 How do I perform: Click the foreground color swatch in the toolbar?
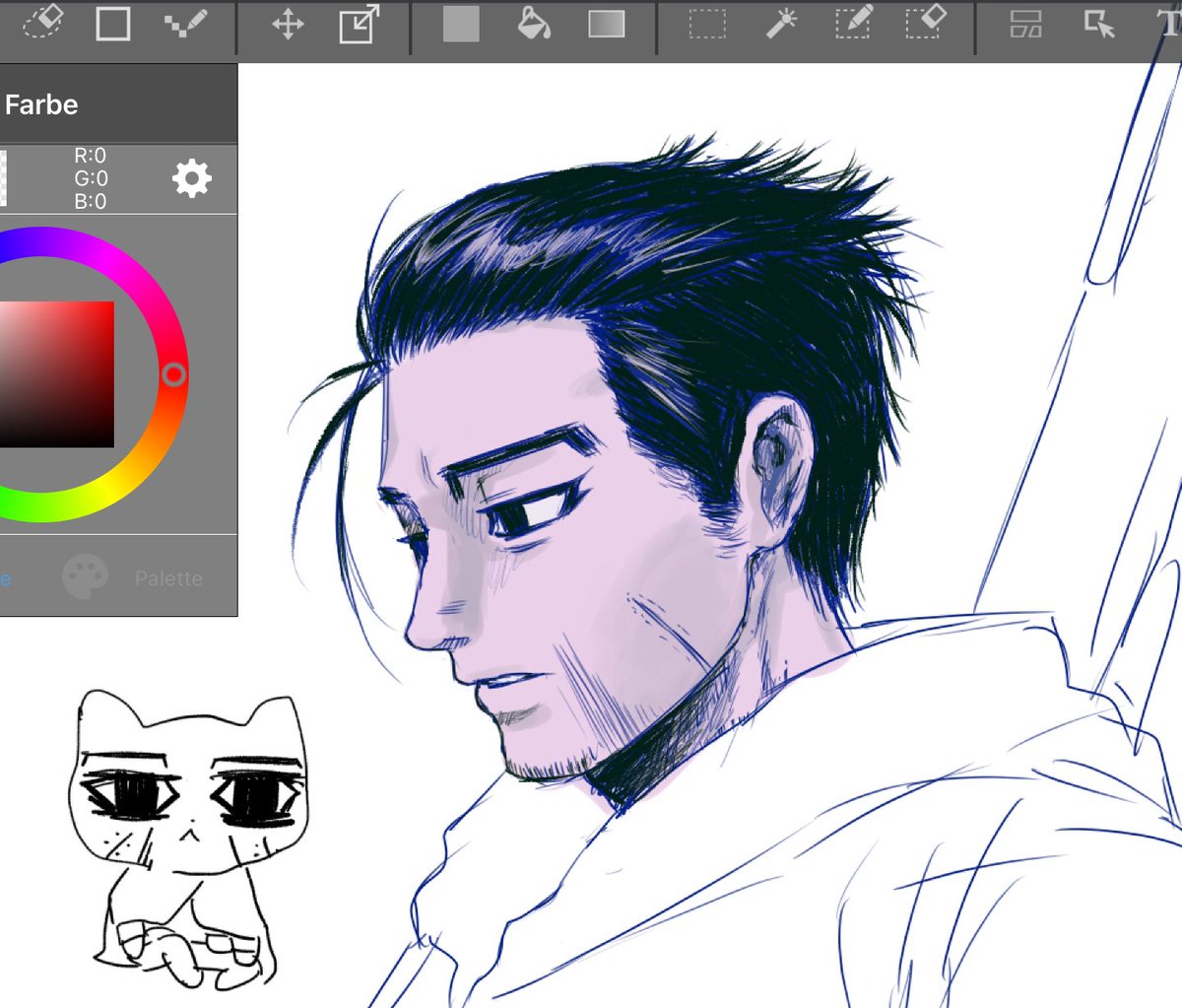(x=461, y=26)
